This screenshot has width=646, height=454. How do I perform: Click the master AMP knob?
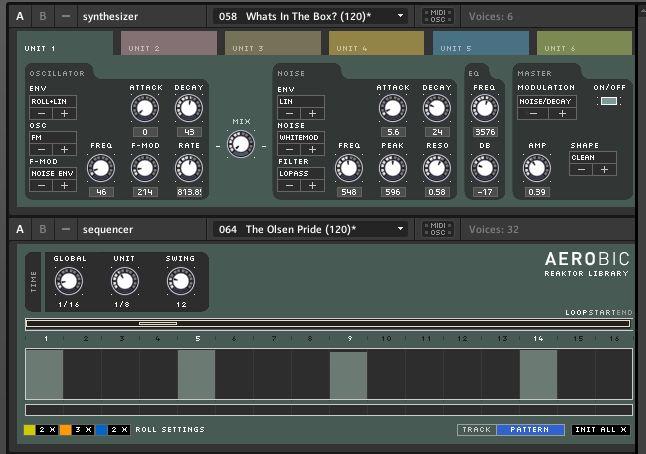(x=536, y=168)
